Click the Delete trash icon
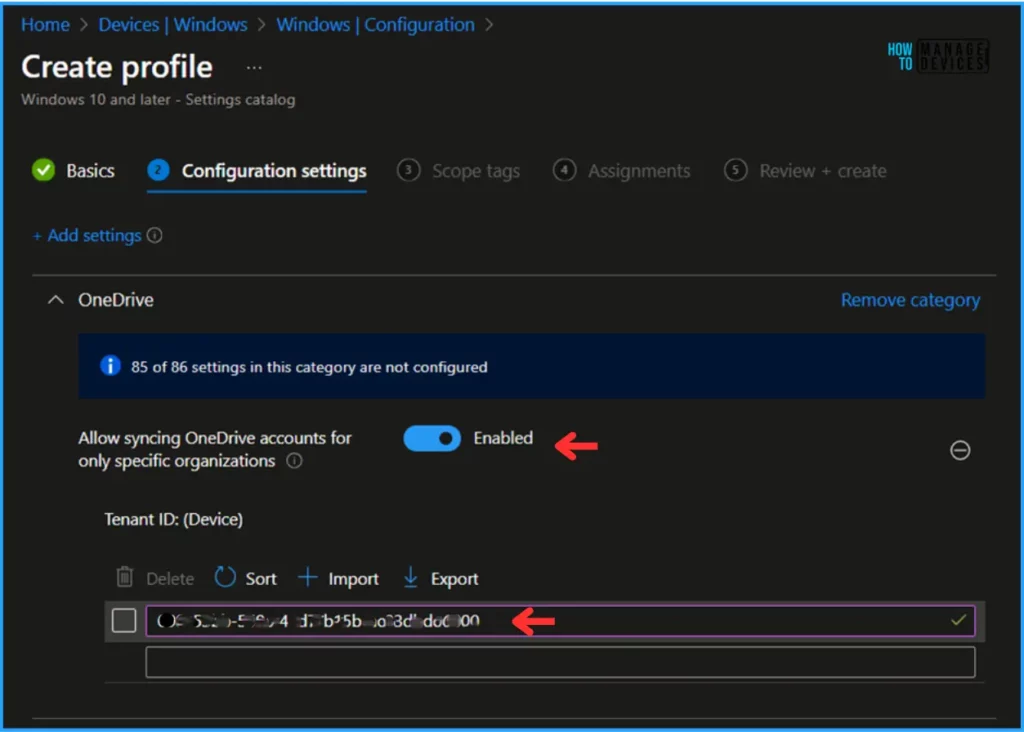 [125, 577]
